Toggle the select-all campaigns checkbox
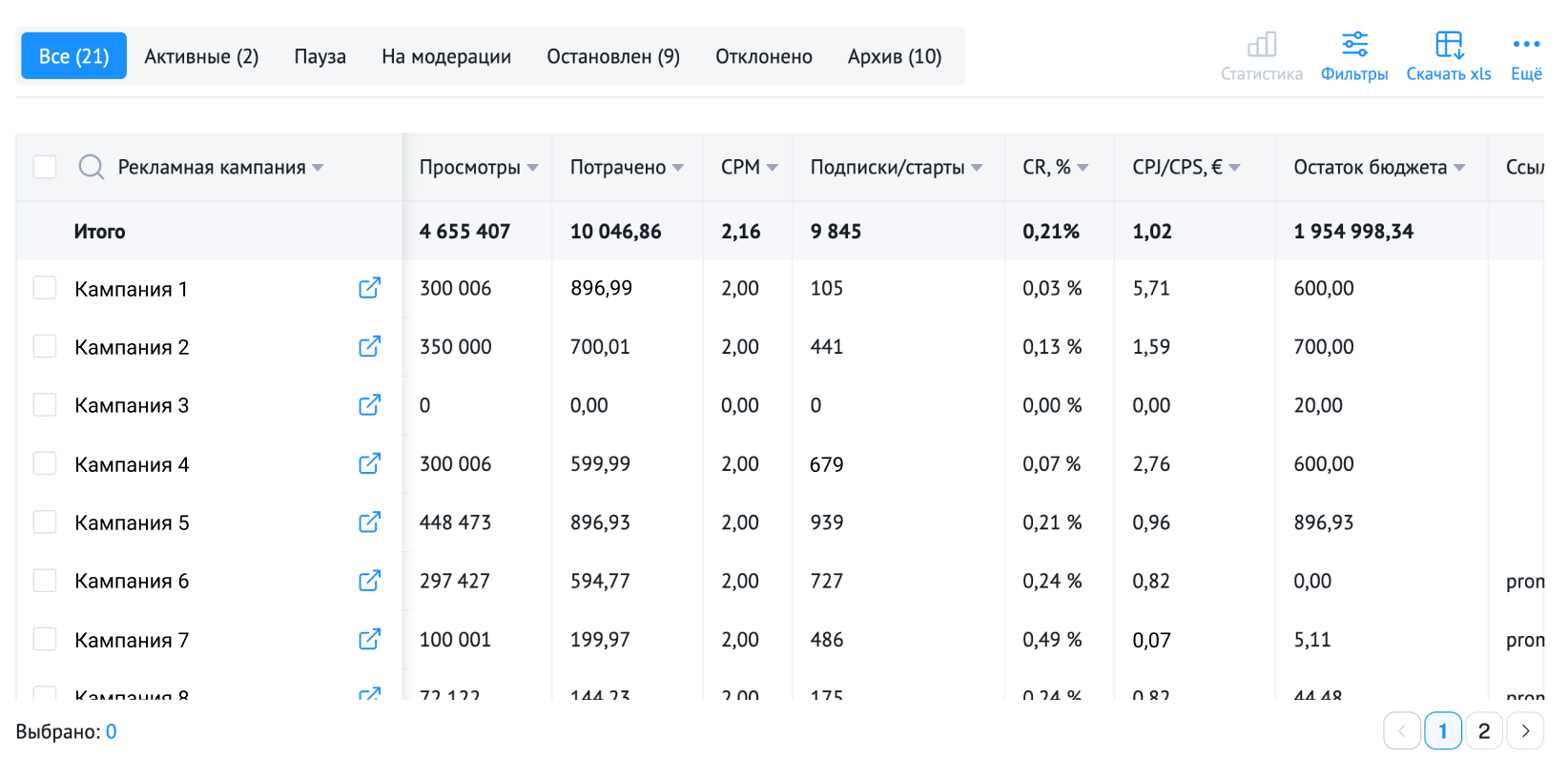The height and width of the screenshot is (759, 1568). tap(45, 168)
